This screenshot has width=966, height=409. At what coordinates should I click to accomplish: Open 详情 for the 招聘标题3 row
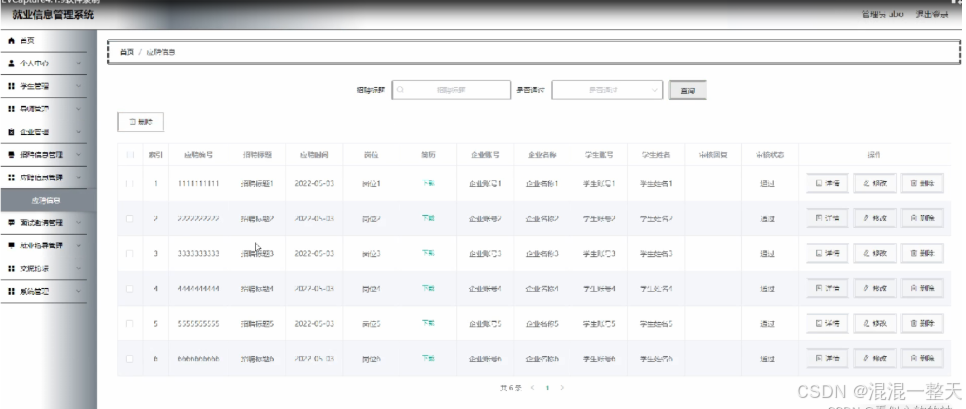point(827,253)
